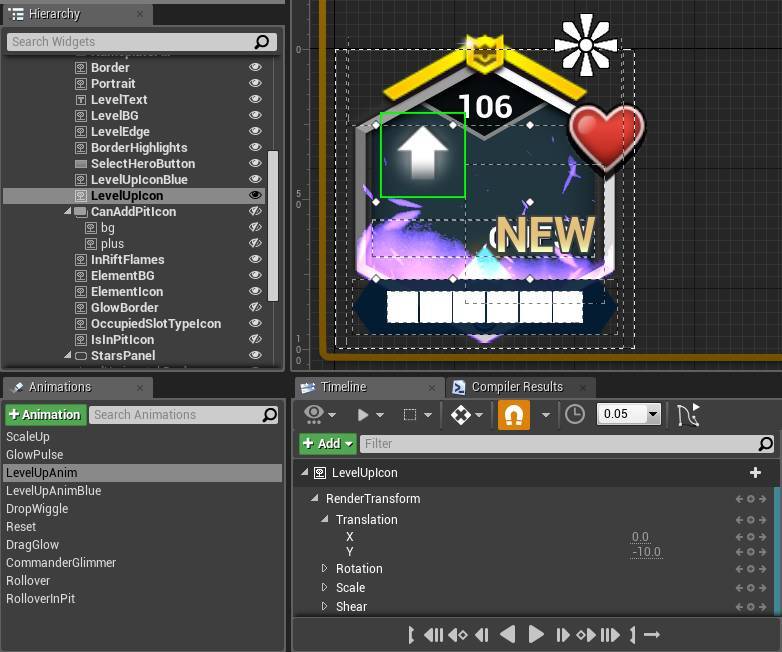Click the Search Widgets input field

coord(142,42)
